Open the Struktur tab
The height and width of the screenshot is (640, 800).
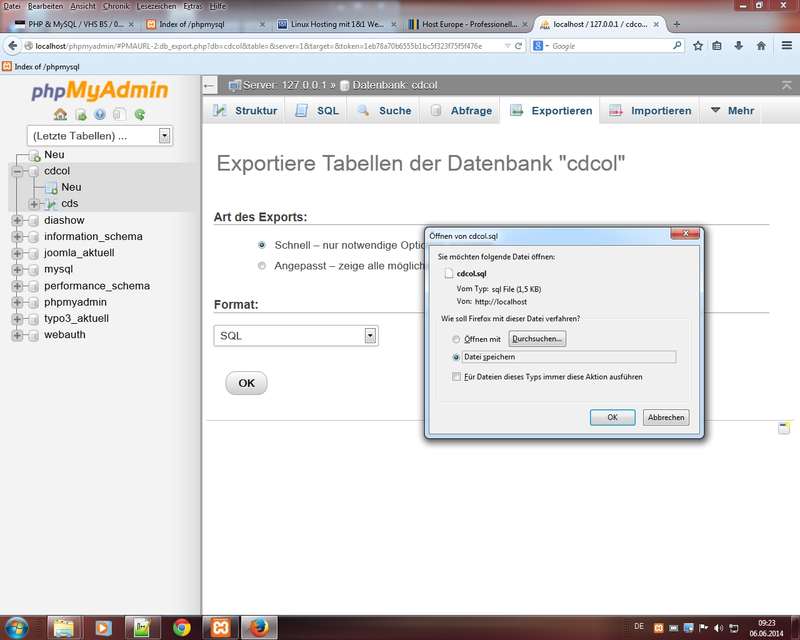(245, 111)
